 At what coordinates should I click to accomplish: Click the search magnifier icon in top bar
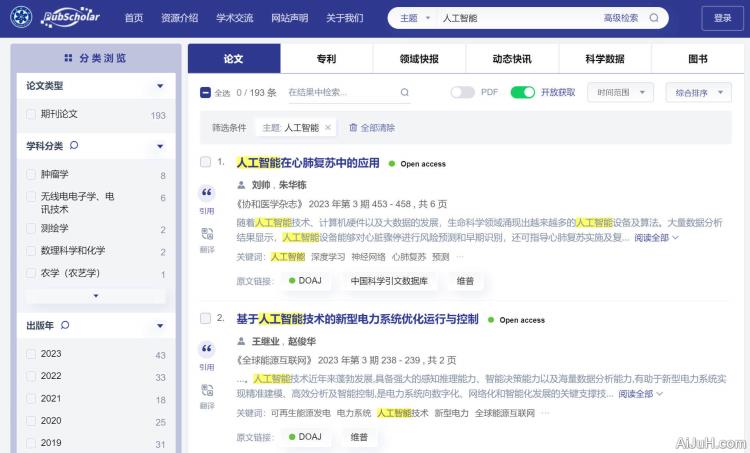654,18
